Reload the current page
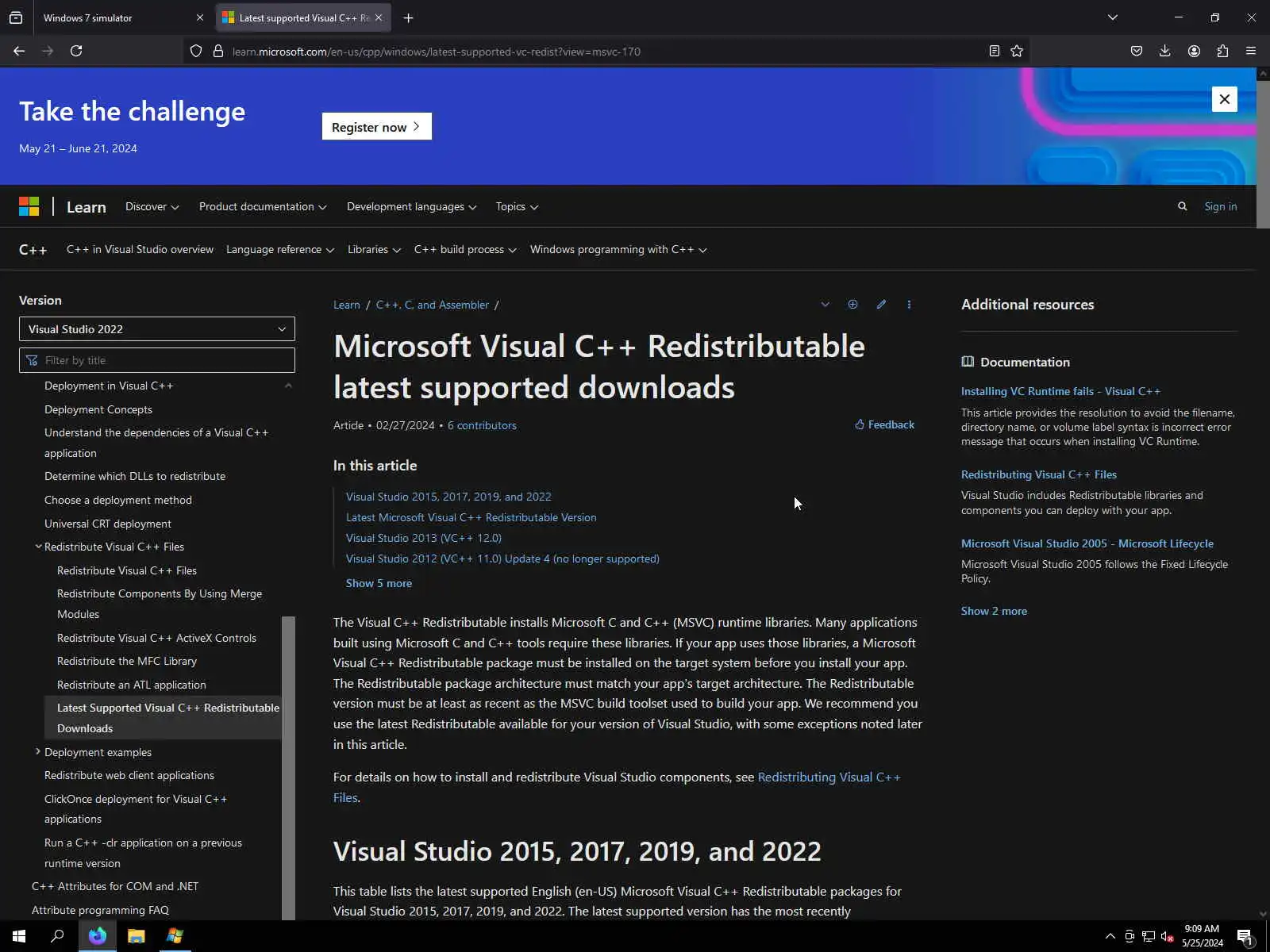The width and height of the screenshot is (1270, 952). coord(76,51)
